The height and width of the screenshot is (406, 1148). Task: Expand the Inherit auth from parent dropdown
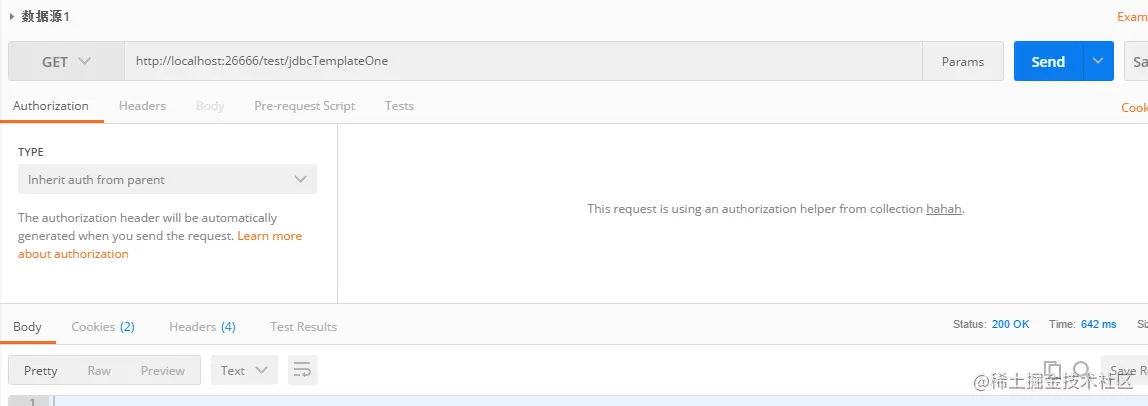(167, 180)
